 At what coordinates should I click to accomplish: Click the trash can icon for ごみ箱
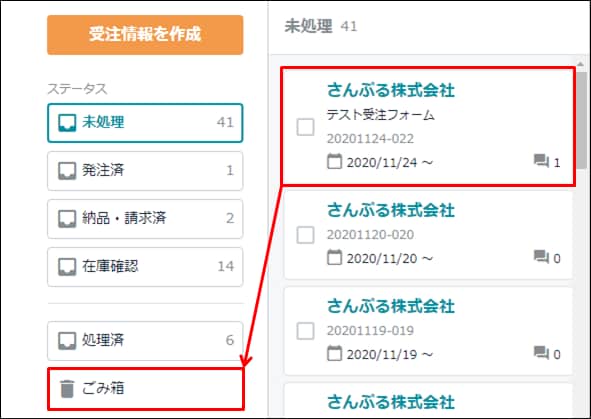tap(67, 389)
